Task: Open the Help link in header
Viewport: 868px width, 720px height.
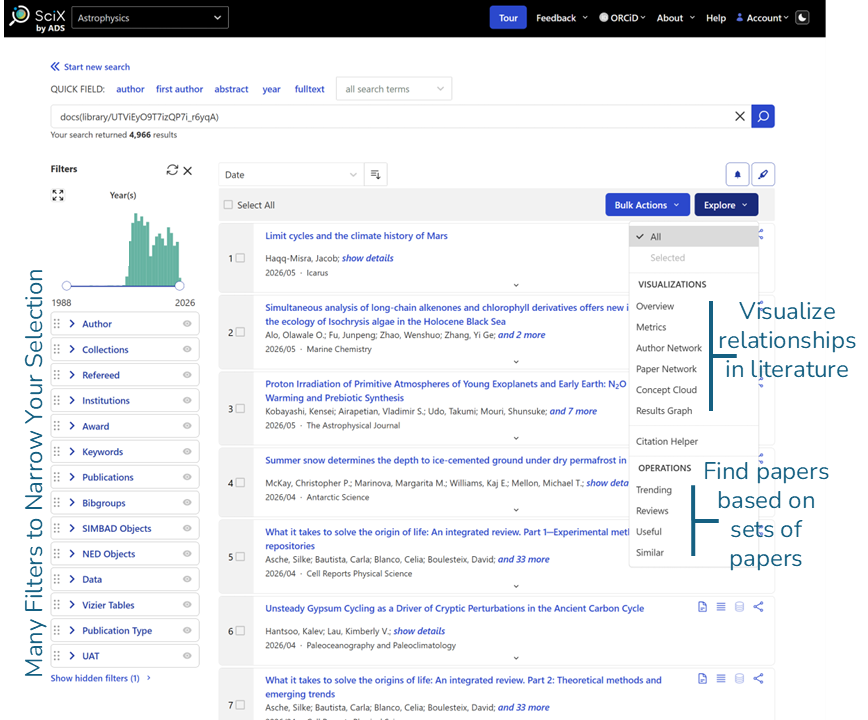Action: click(716, 18)
